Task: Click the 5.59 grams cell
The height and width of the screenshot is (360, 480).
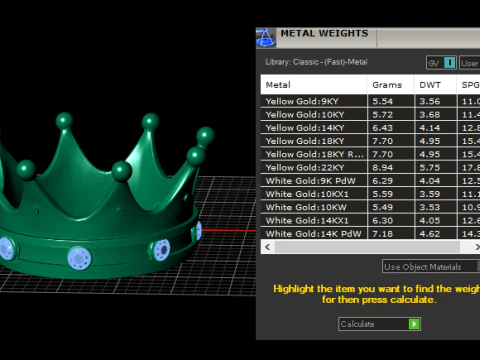Action: 391,194
